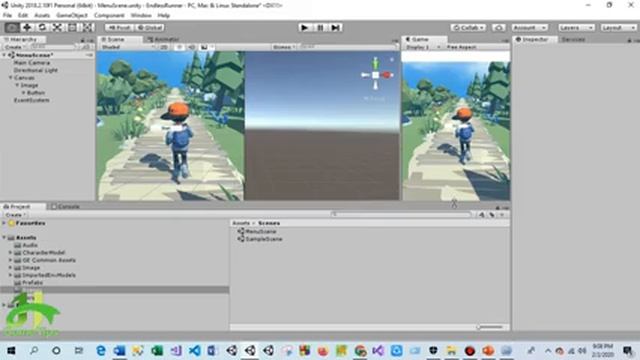Step one frame forward
The image size is (640, 360).
point(336,28)
